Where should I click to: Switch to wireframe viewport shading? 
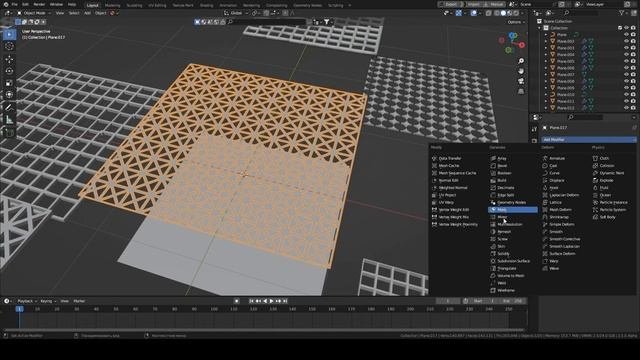point(496,13)
